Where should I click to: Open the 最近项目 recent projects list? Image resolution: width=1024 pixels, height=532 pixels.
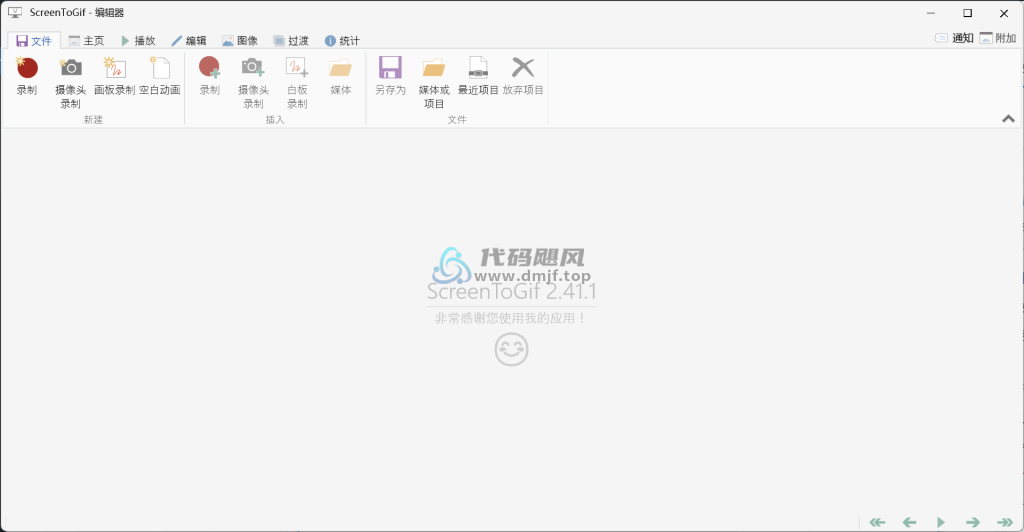click(x=478, y=76)
